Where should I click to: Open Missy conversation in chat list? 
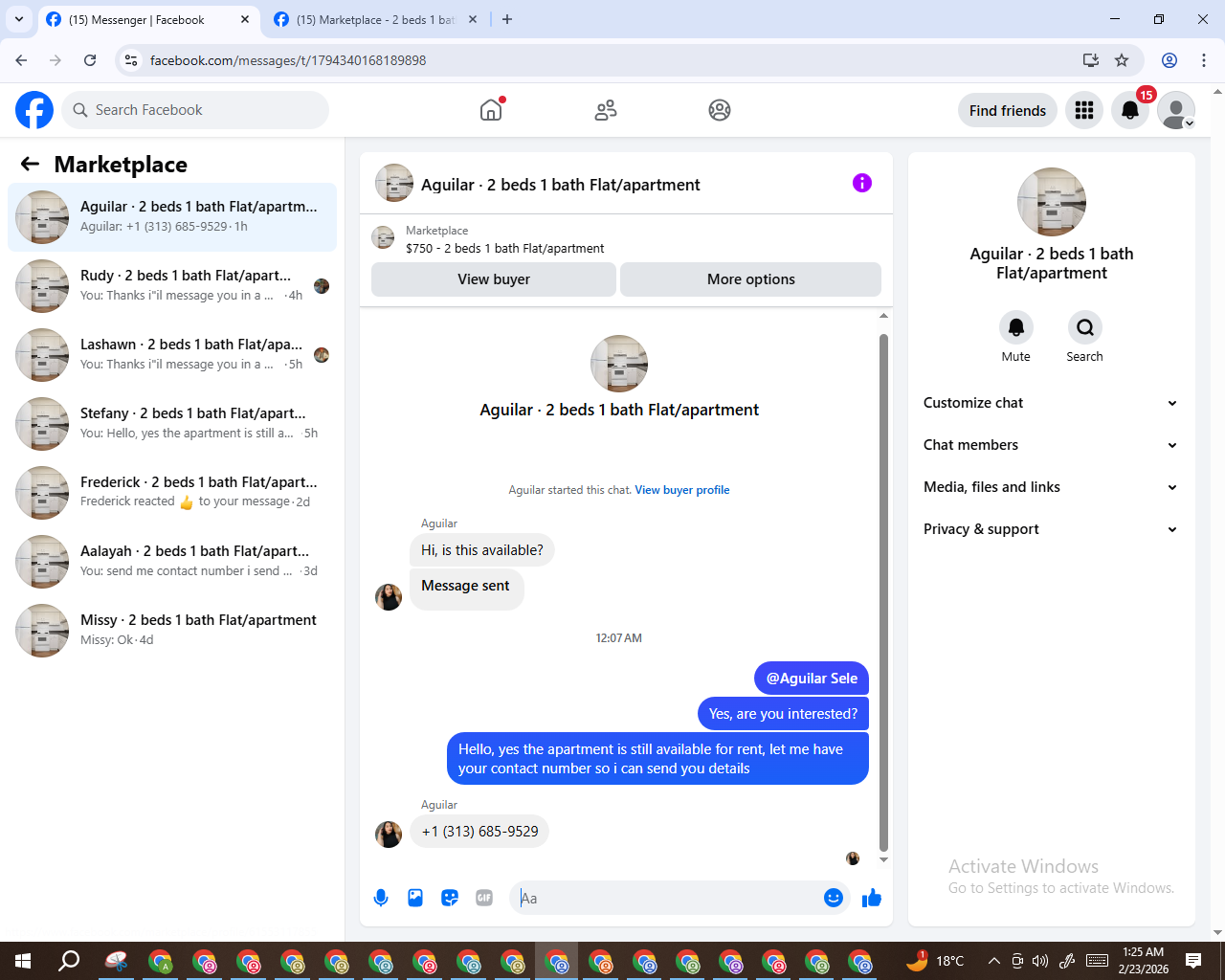tap(172, 631)
